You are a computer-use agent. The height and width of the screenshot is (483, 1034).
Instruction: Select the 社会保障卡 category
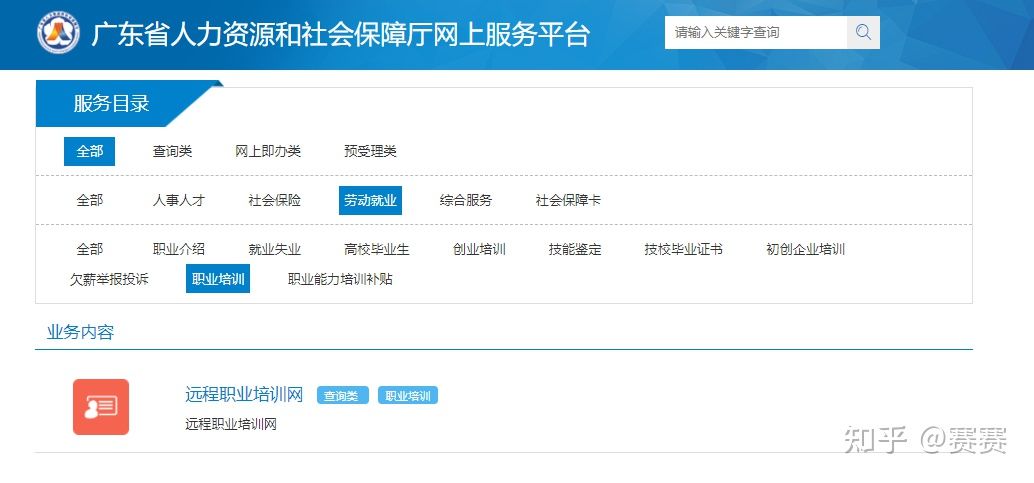click(x=568, y=200)
